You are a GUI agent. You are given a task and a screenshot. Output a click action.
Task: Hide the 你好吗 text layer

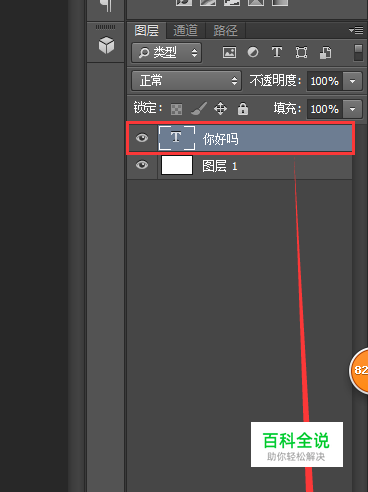(142, 138)
